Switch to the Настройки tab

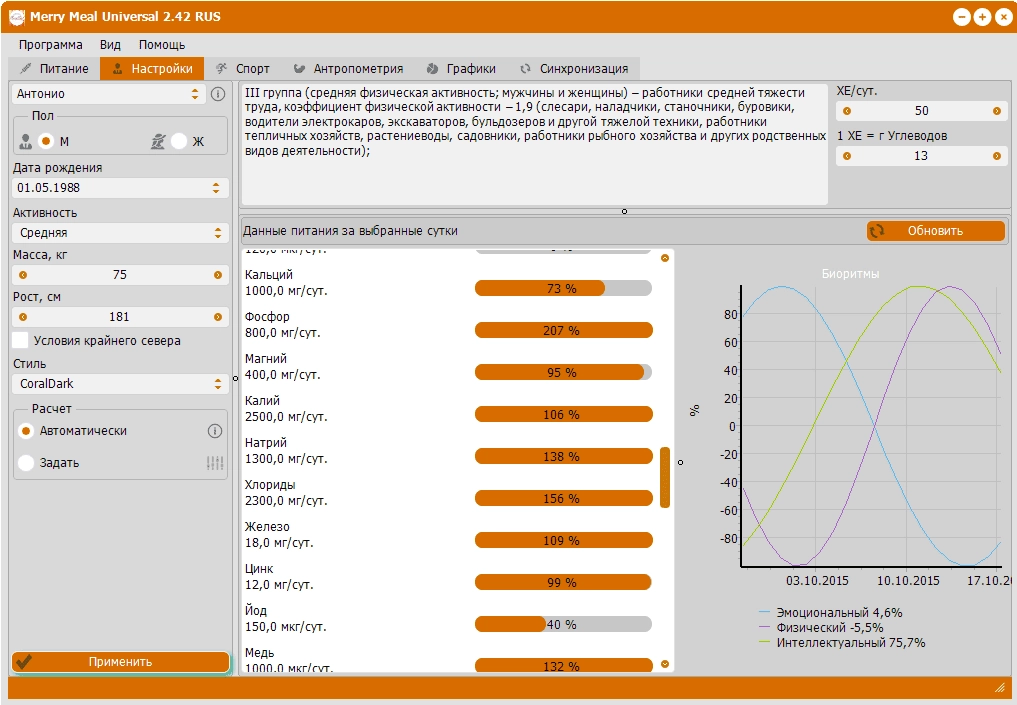click(x=152, y=69)
